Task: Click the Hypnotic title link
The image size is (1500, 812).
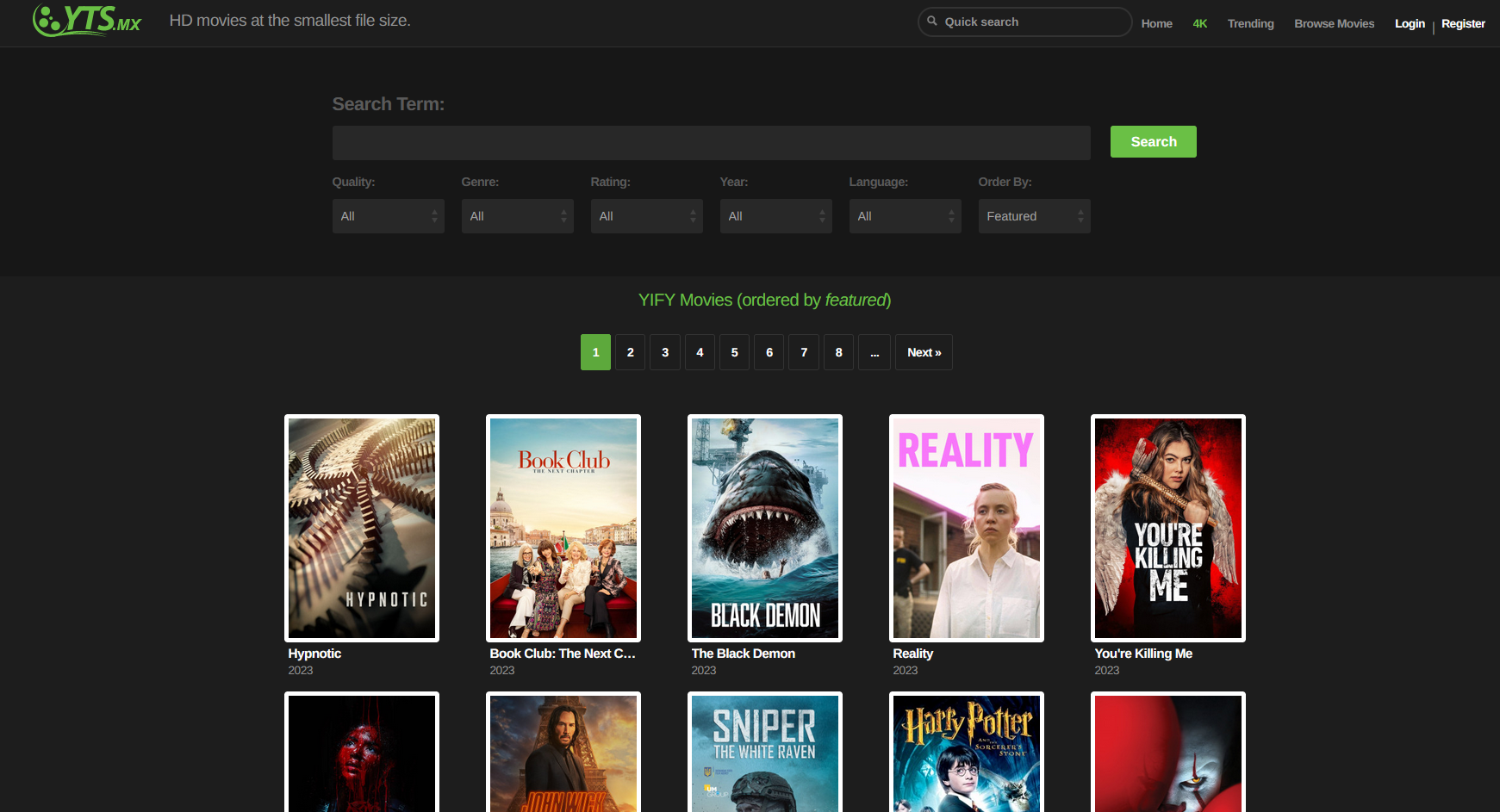Action: pos(314,654)
